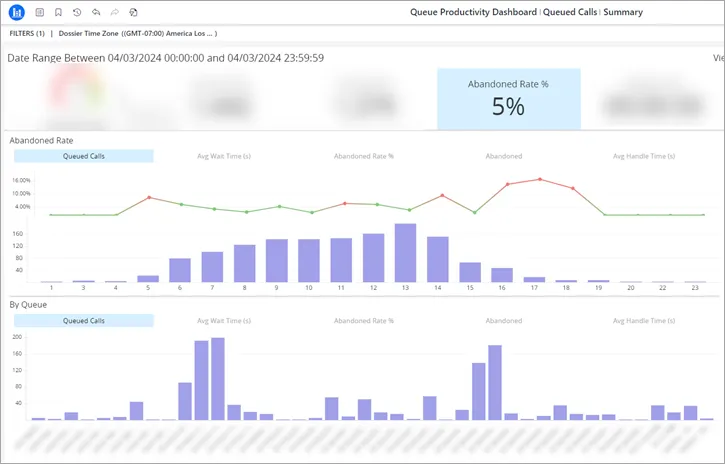725x464 pixels.
Task: Undo the last action with undo arrow
Action: coord(96,12)
